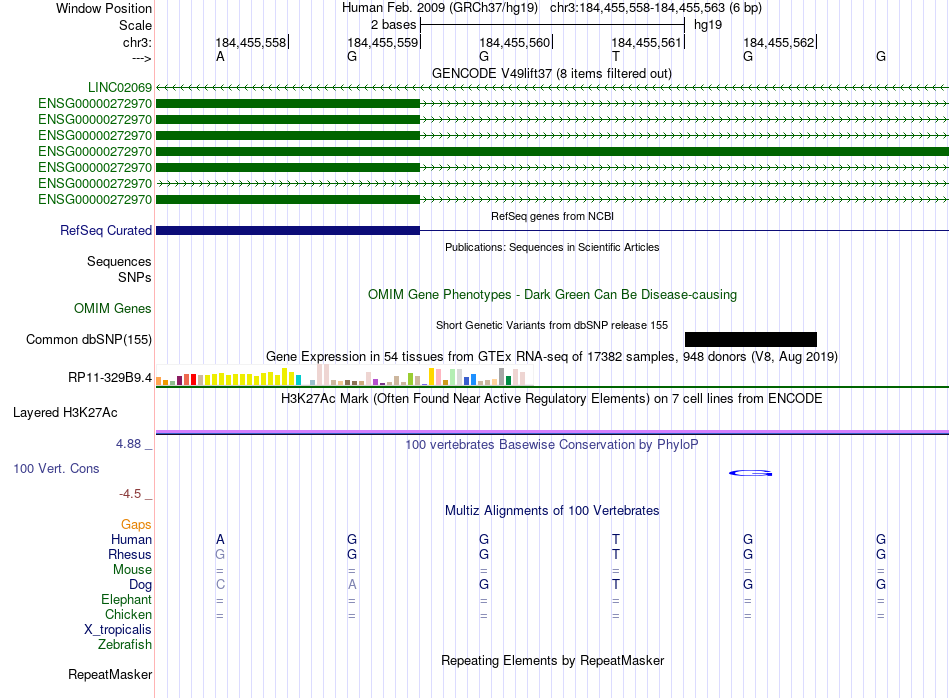Click the position label 184,455,560

pos(515,43)
